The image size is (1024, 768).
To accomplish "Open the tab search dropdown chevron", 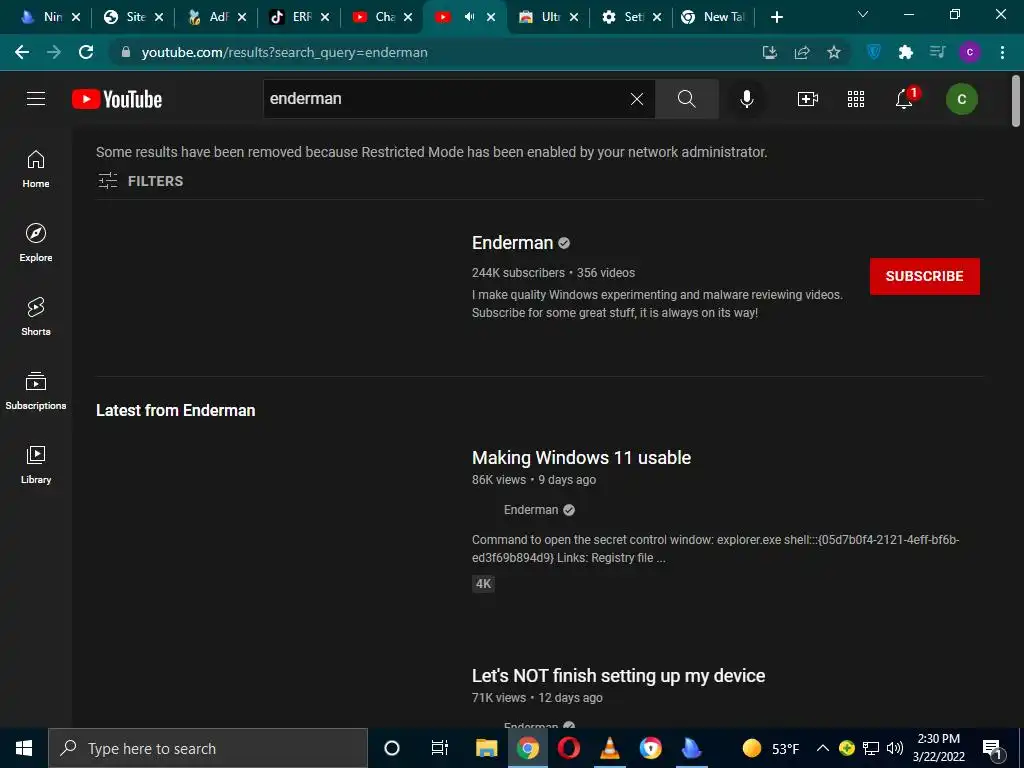I will (x=863, y=14).
